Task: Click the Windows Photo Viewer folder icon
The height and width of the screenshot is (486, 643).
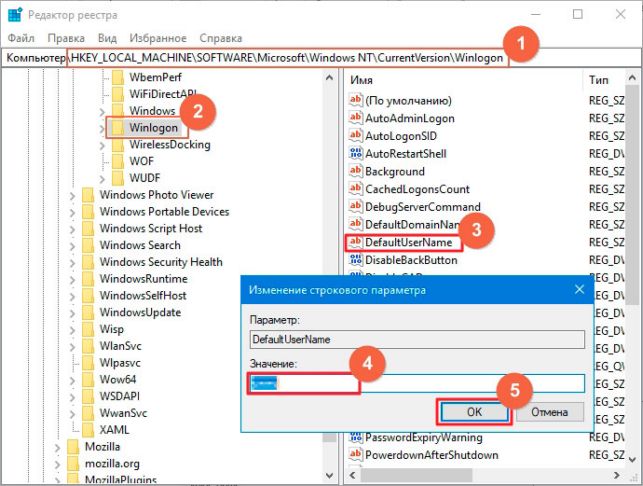Action: 88,195
